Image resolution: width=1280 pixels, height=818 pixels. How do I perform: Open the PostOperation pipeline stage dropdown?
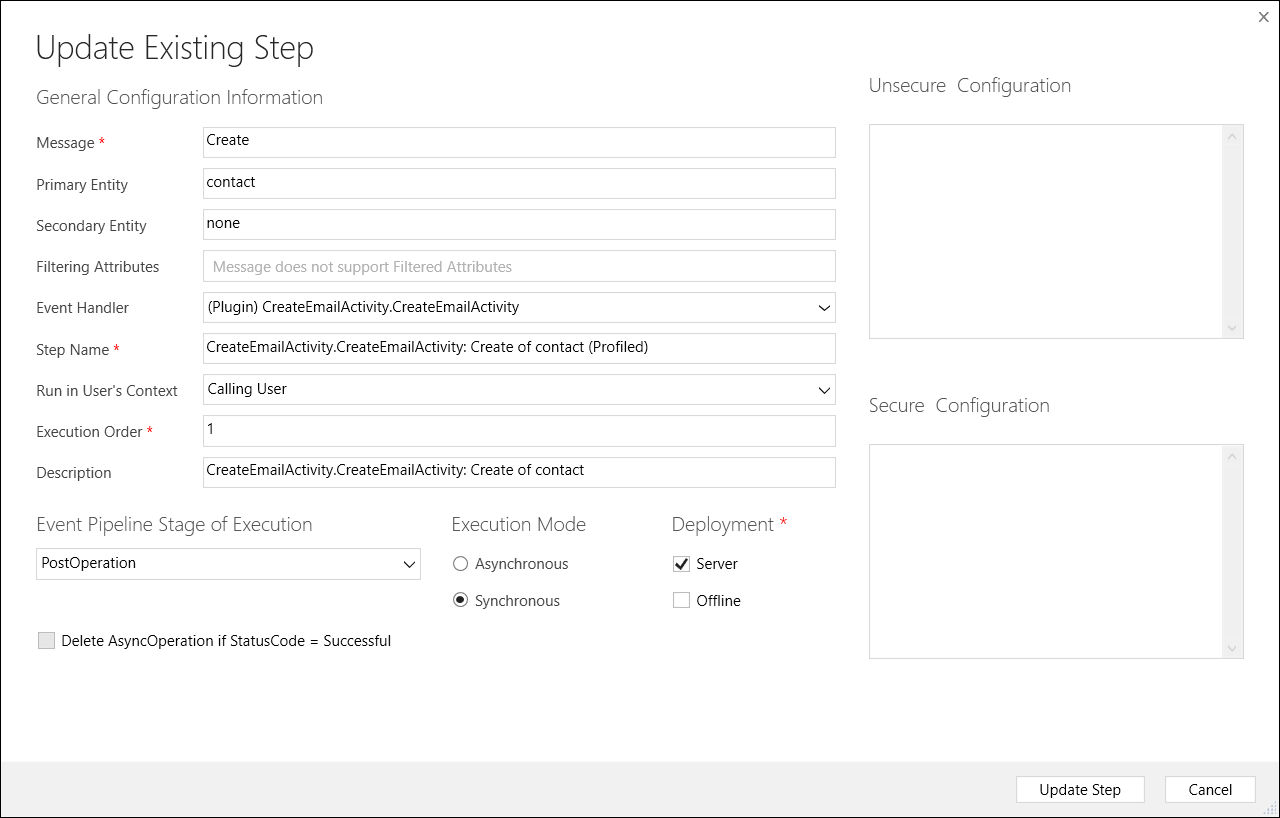click(x=228, y=564)
